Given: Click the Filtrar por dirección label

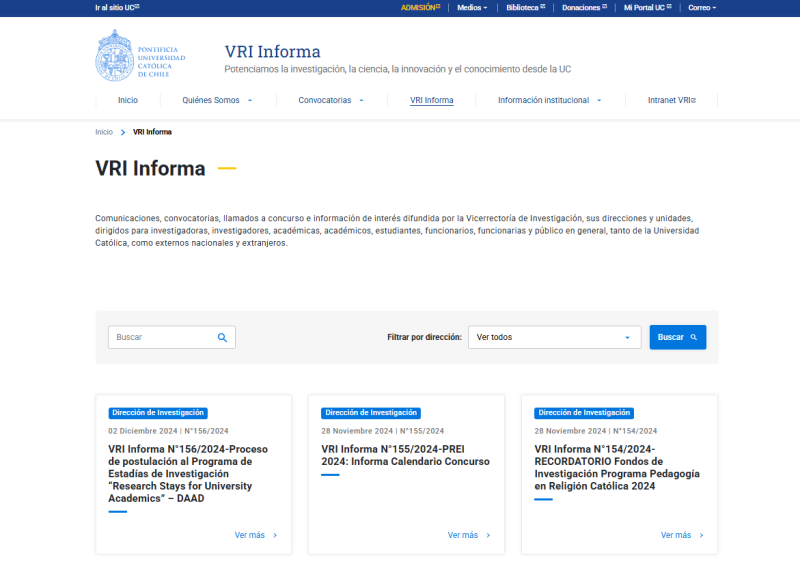Looking at the screenshot, I should (424, 337).
